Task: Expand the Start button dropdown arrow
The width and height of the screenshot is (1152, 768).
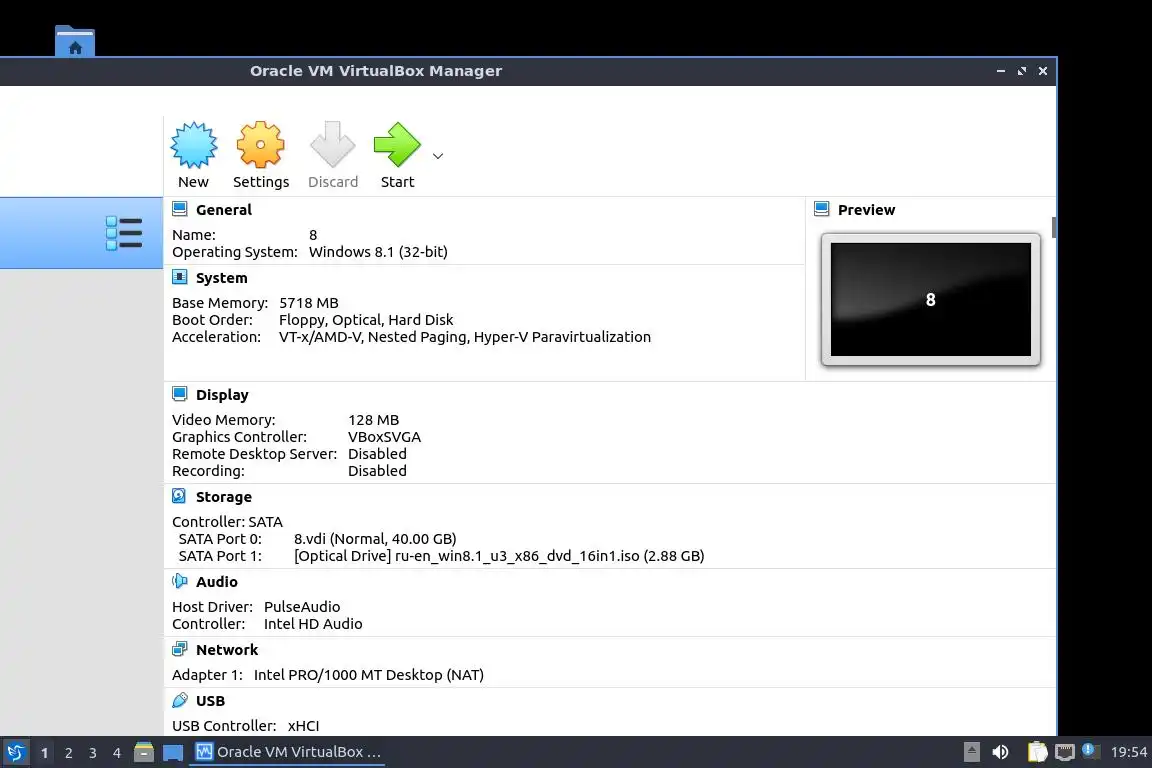Action: click(438, 156)
